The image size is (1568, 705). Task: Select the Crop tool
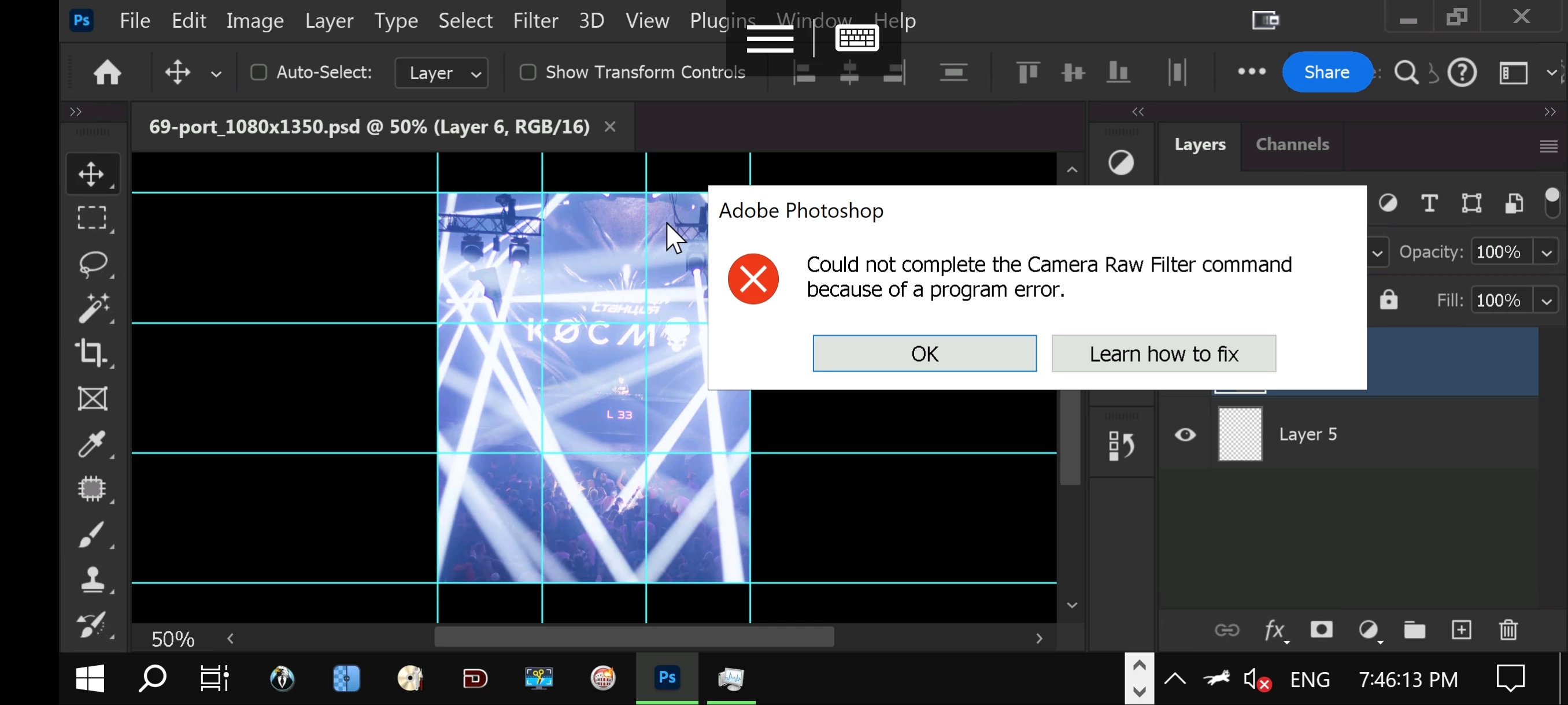pos(93,353)
